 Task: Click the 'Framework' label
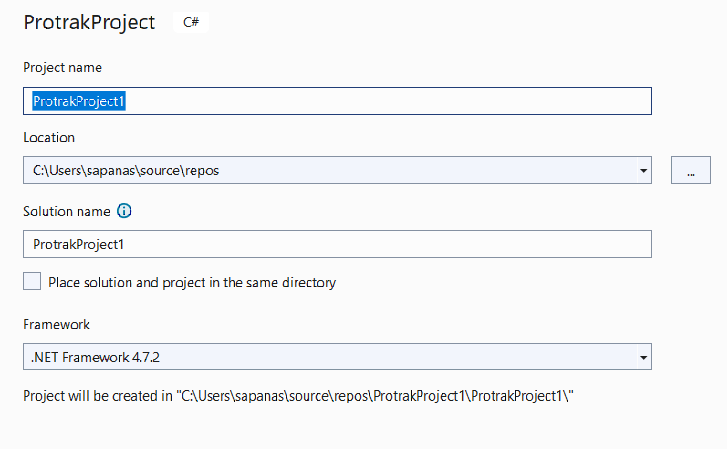(x=56, y=325)
